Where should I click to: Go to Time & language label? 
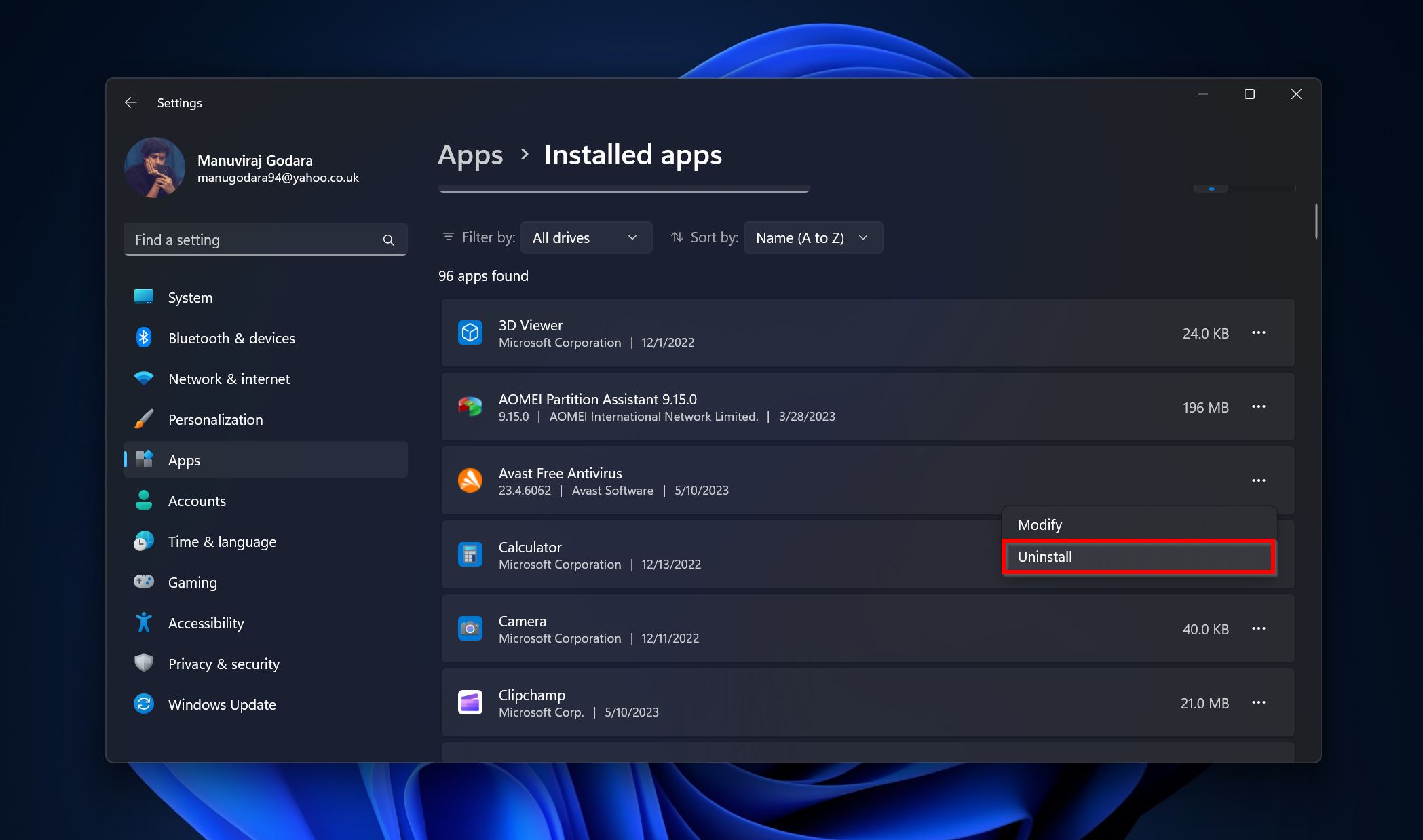tap(222, 542)
